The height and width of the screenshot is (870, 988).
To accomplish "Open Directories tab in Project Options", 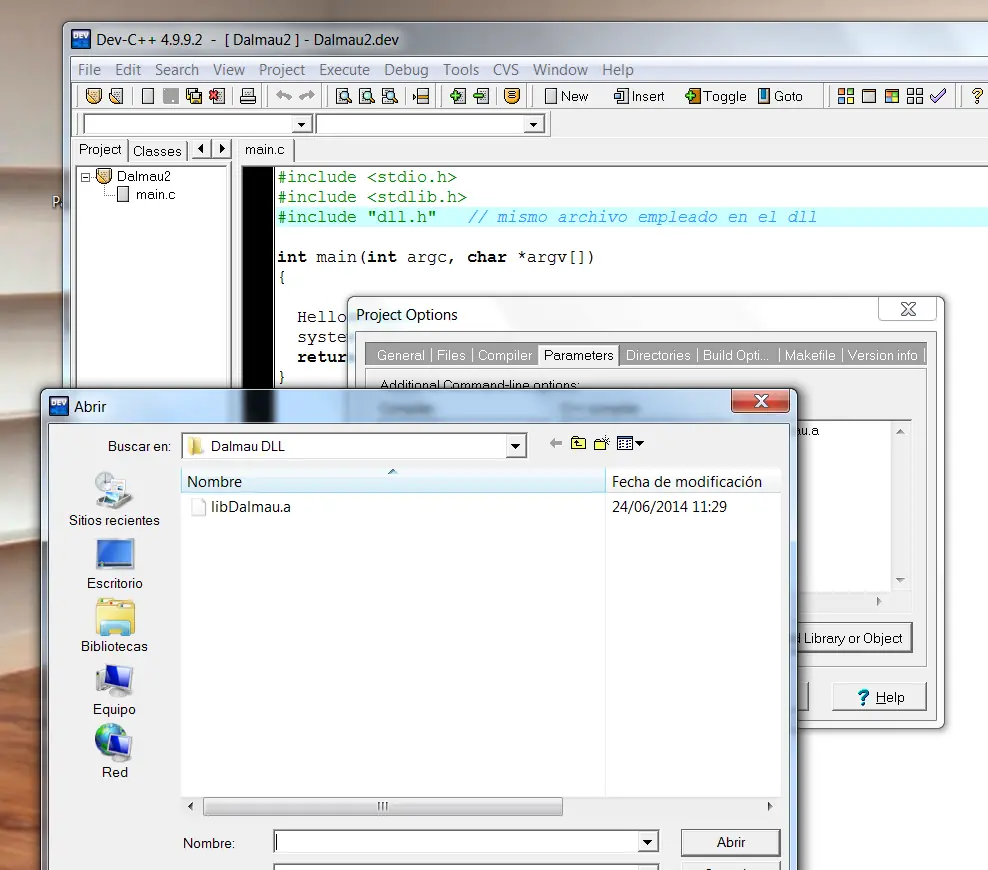I will click(x=658, y=355).
